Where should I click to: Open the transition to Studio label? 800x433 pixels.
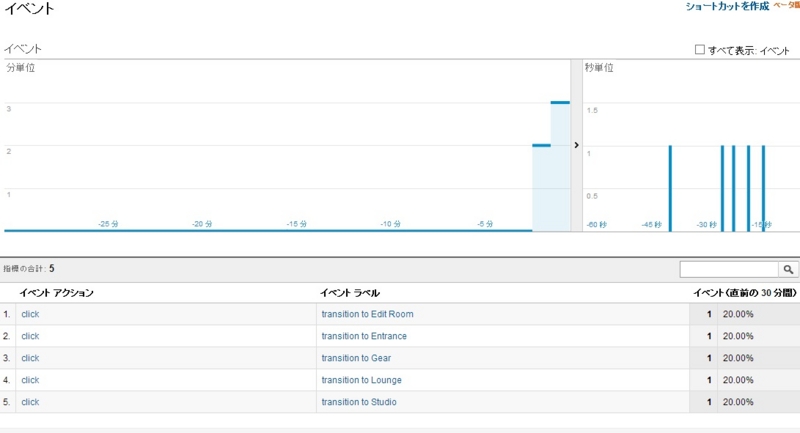(359, 402)
